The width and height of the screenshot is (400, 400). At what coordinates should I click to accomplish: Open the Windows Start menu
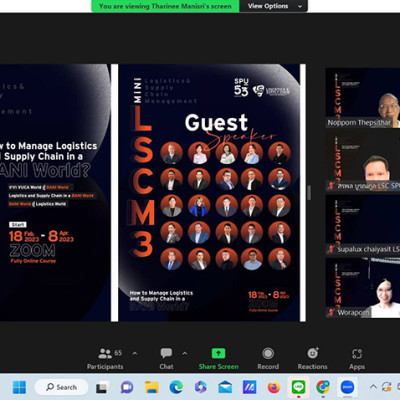(19, 387)
